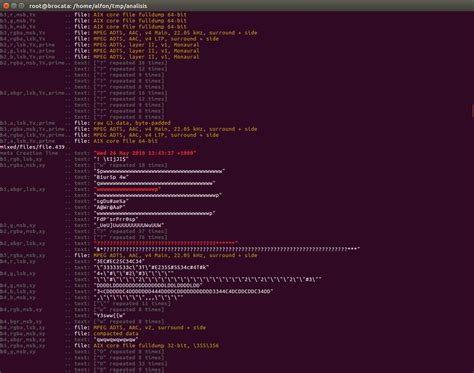Click the red "wwwwww...p" highlighted string
This screenshot has height=373, width=474.
[127, 189]
